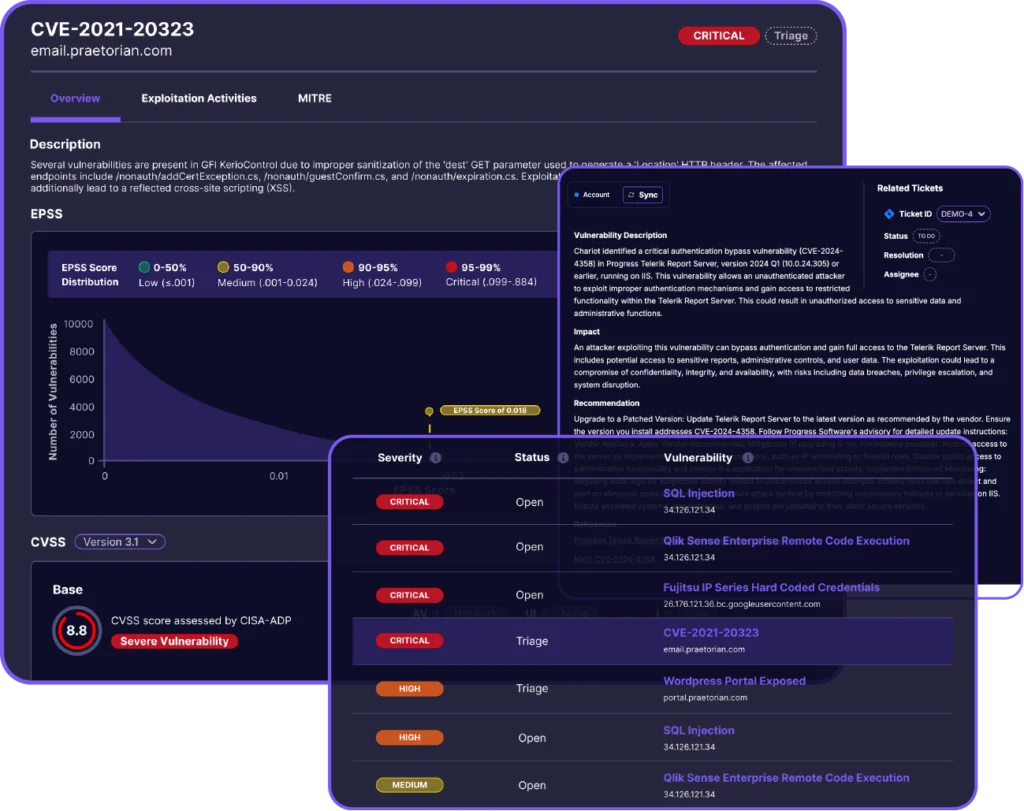Expand the DEMO-4 Ticket ID dropdown
1024x811 pixels.
(x=962, y=214)
